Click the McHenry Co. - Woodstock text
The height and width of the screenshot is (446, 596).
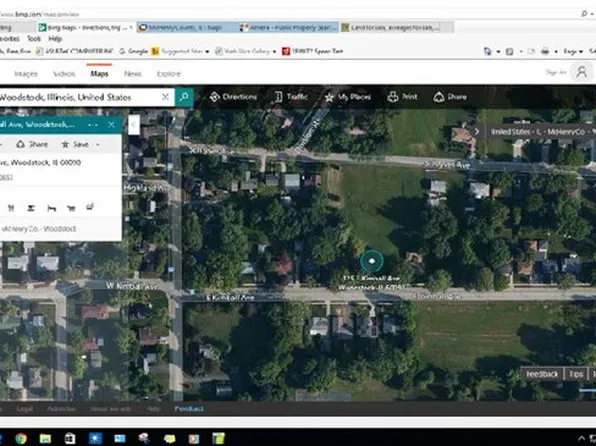(39, 229)
